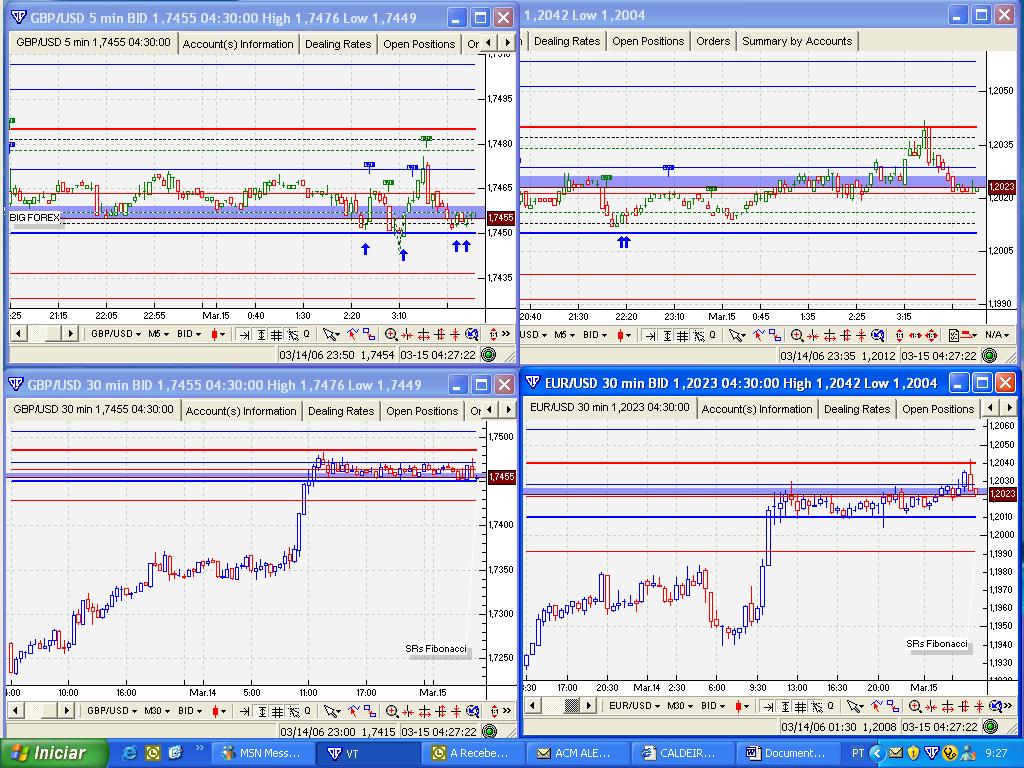Click the globe refresh icon in GBP/USD 5 min toolbar
The width and height of the screenshot is (1024, 768).
coord(472,334)
